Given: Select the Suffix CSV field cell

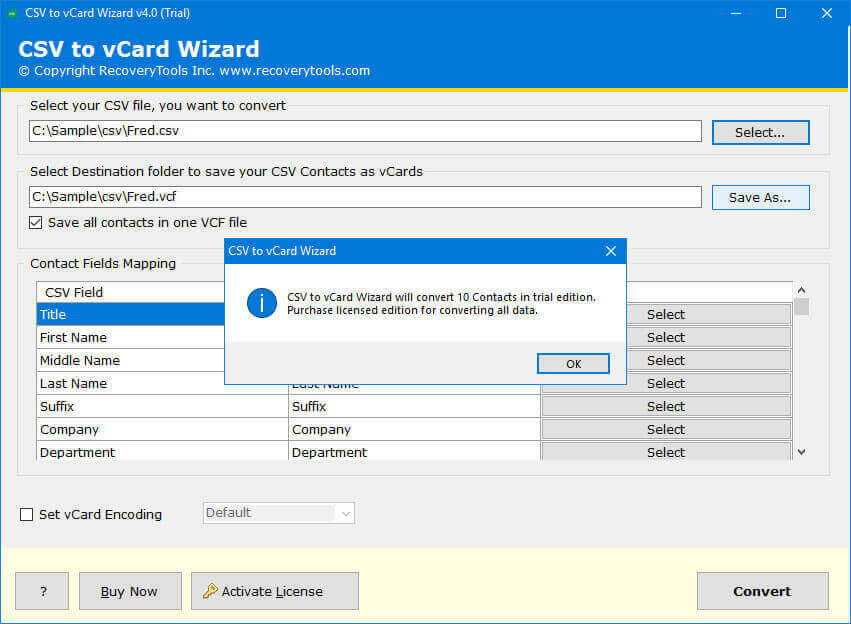Looking at the screenshot, I should (162, 406).
